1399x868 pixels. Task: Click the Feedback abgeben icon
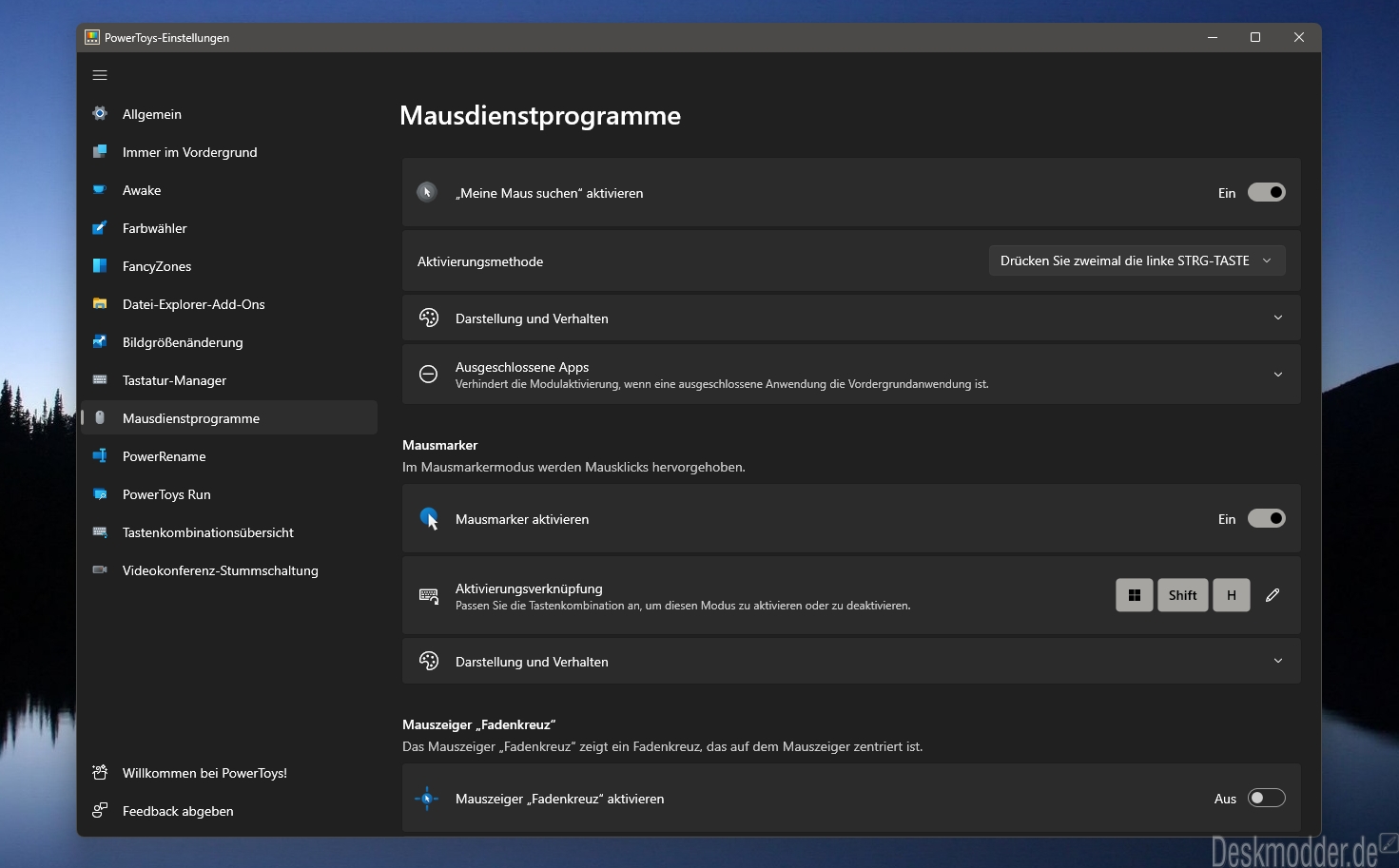[x=100, y=811]
